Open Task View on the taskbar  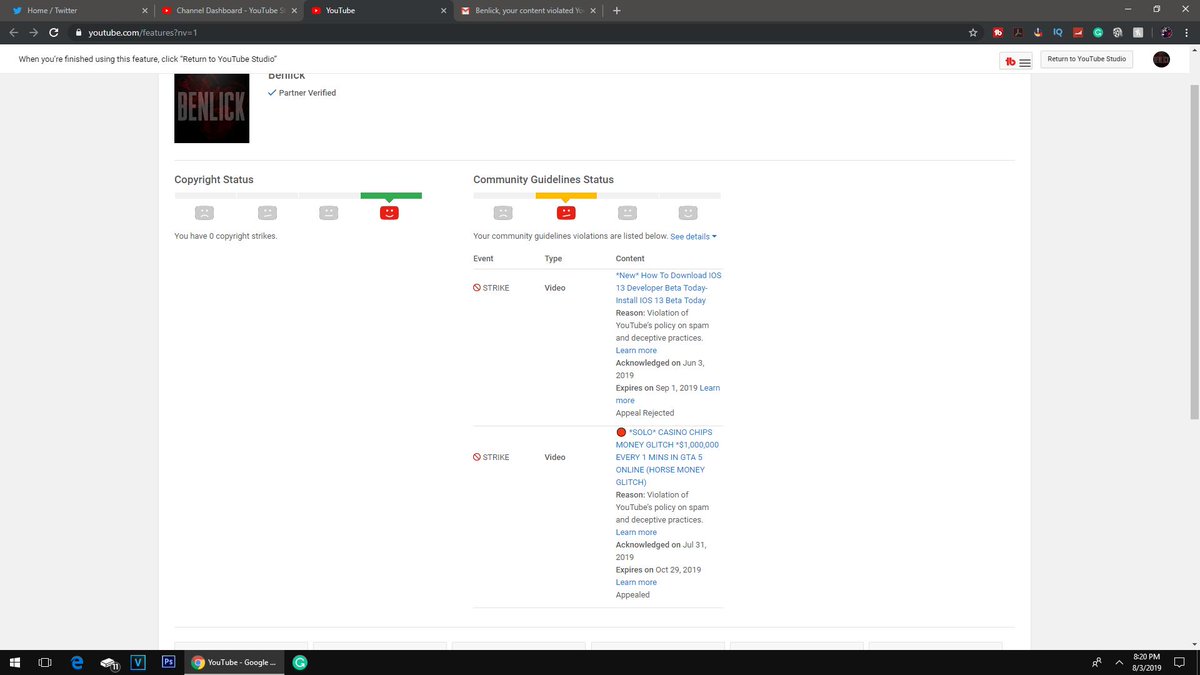[x=45, y=662]
